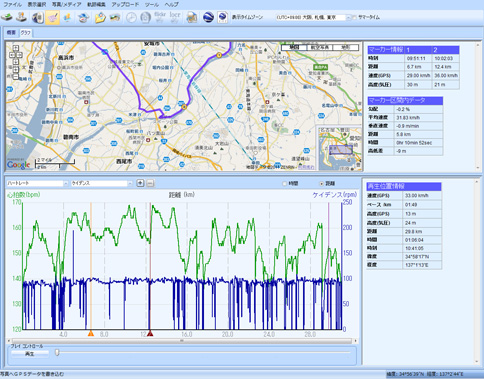Select the 時間 radio button
484x379 pixels.
point(284,183)
